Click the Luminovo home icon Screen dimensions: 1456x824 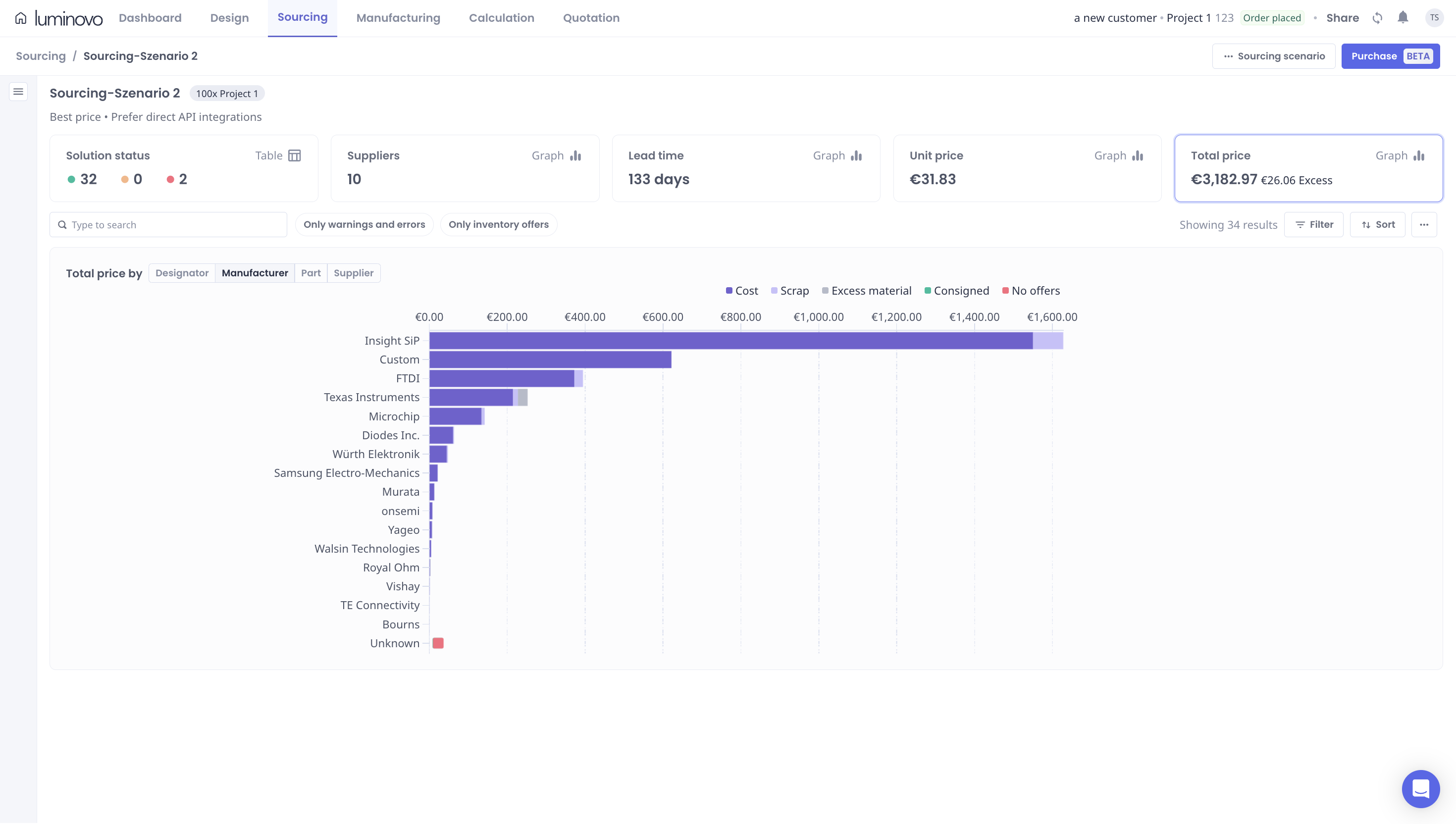coord(20,18)
